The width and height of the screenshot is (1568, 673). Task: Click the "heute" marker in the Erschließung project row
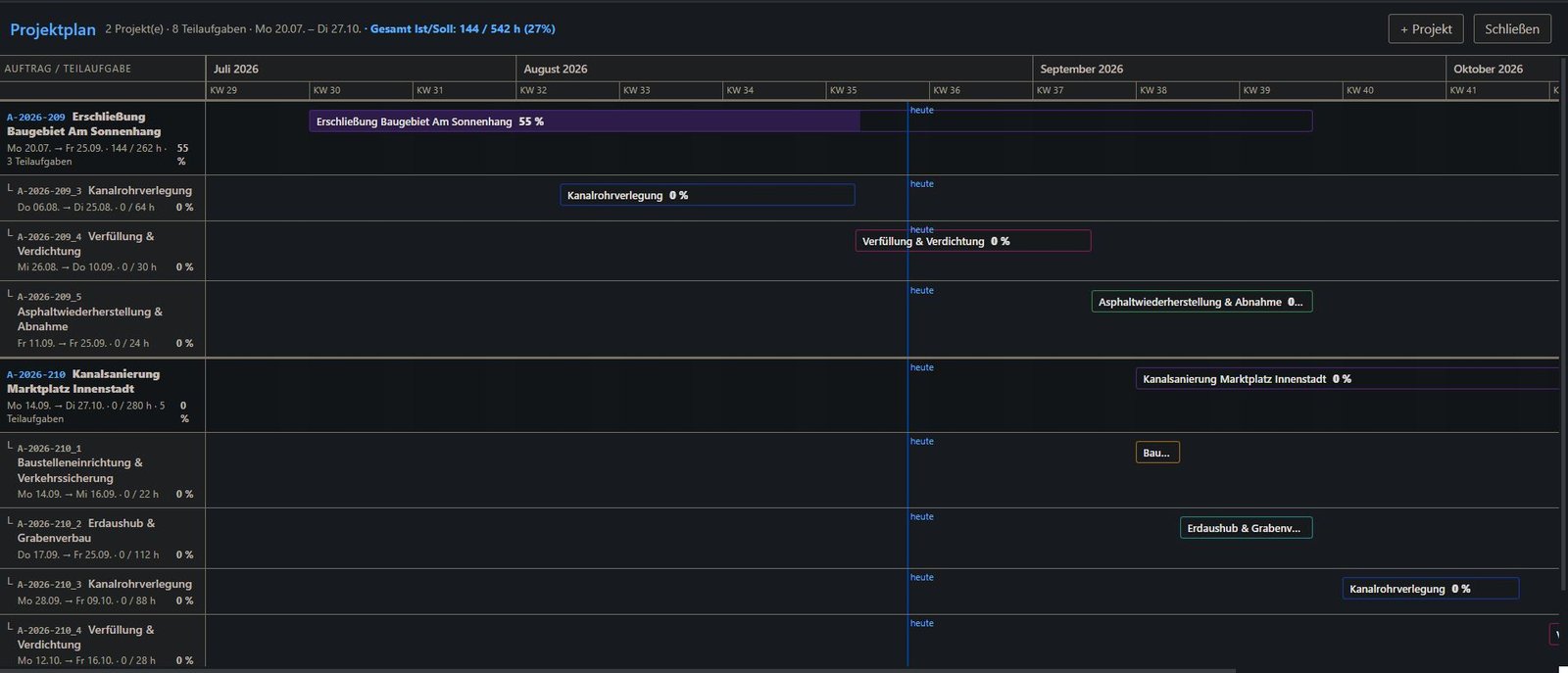922,110
